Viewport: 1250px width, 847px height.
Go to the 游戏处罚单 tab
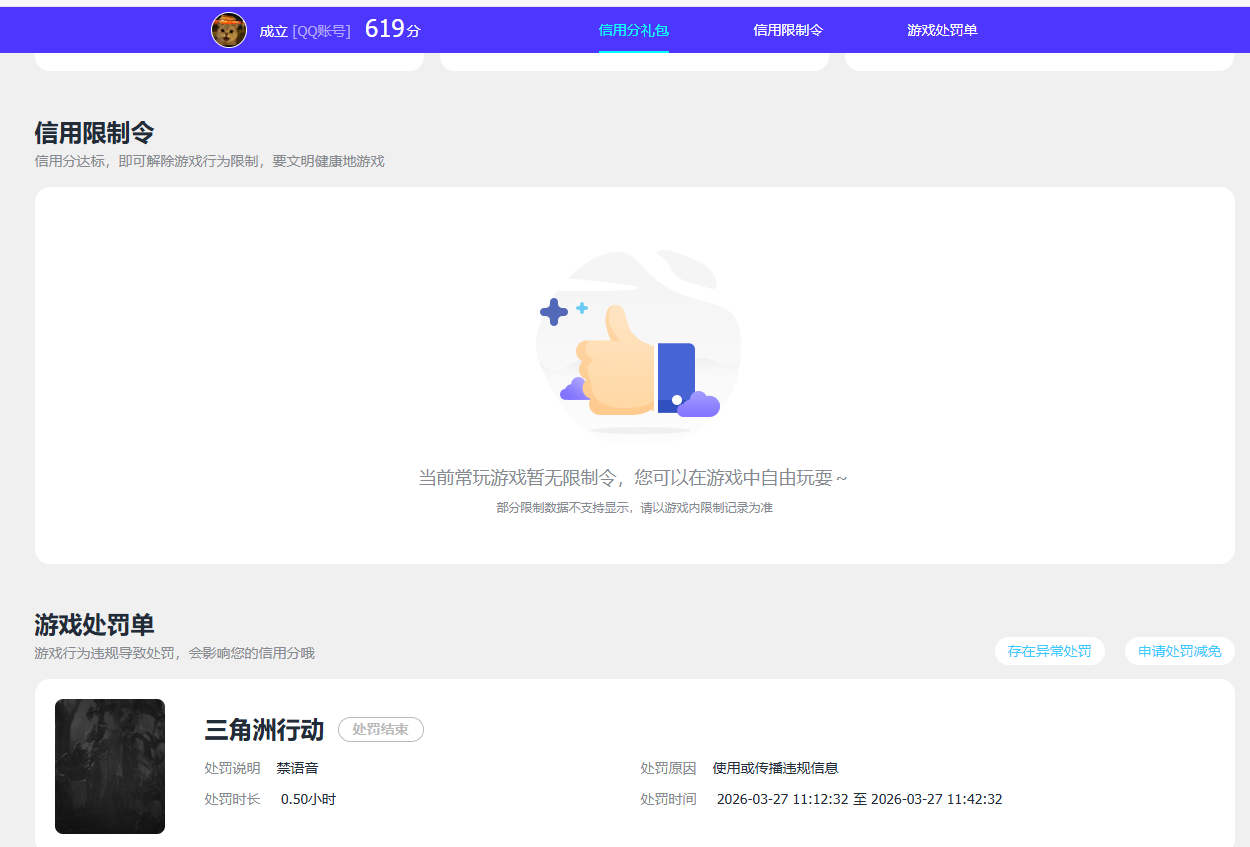click(x=942, y=30)
